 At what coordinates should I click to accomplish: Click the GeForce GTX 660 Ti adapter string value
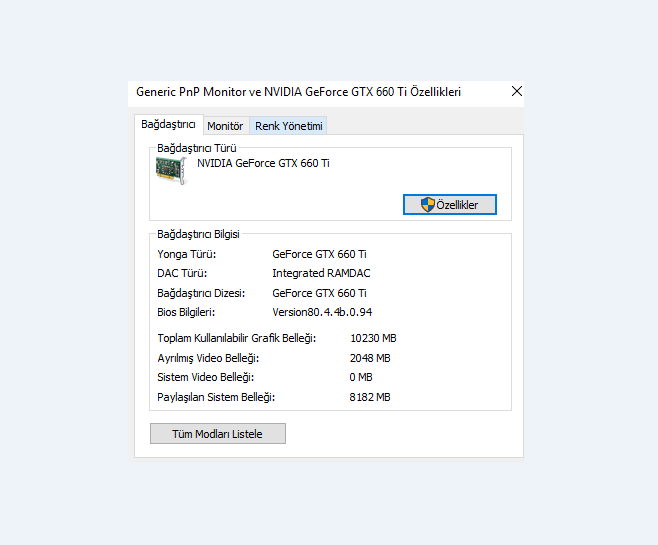pyautogui.click(x=319, y=293)
